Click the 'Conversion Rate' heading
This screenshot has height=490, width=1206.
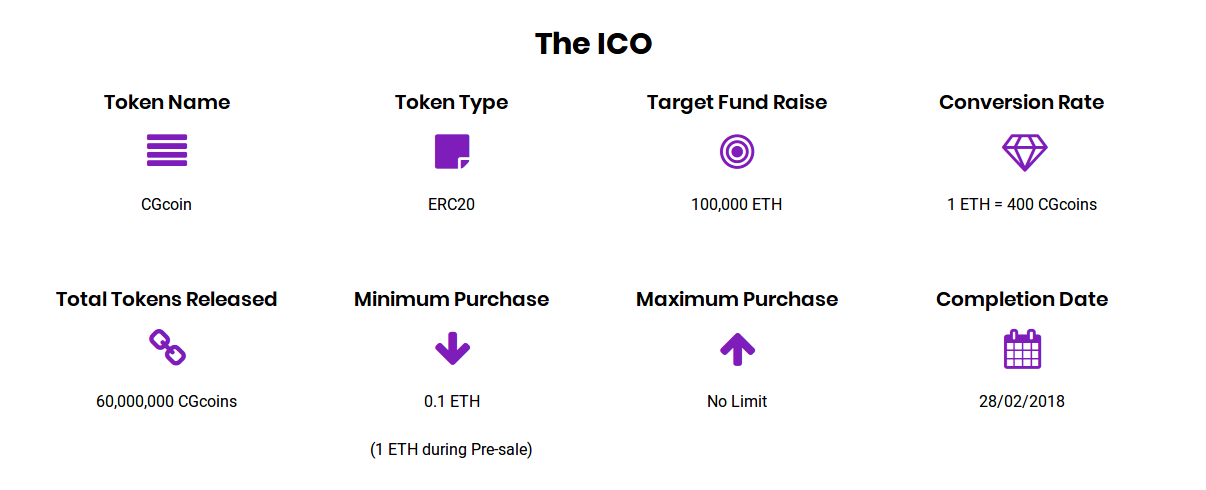point(1021,102)
